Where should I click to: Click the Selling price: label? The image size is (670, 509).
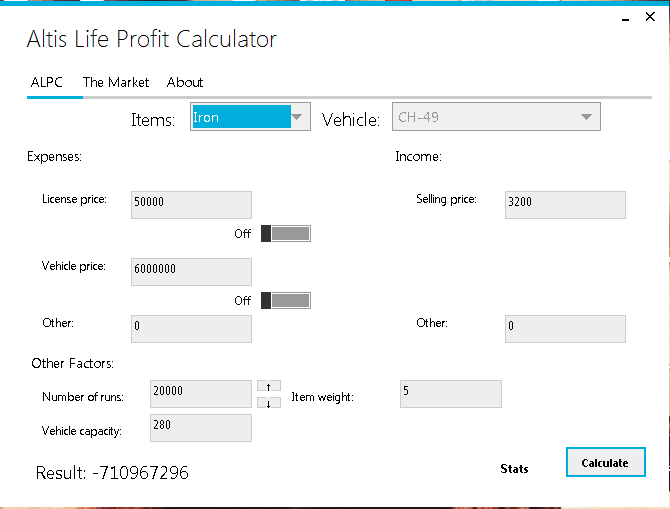point(447,199)
